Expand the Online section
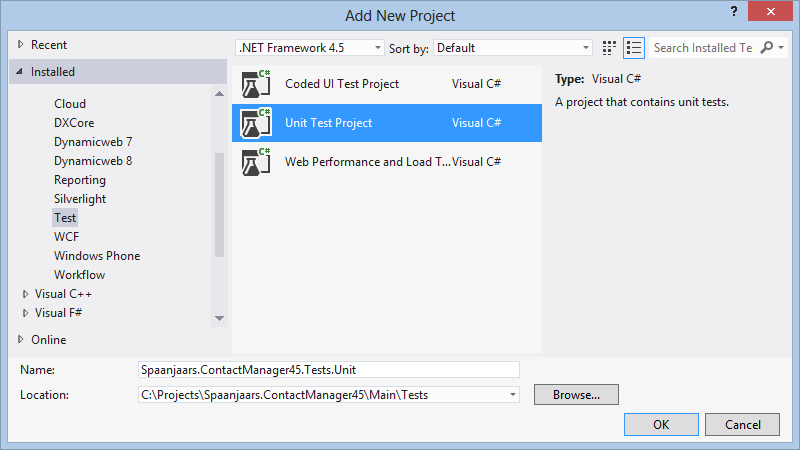Image resolution: width=800 pixels, height=450 pixels. pos(22,340)
